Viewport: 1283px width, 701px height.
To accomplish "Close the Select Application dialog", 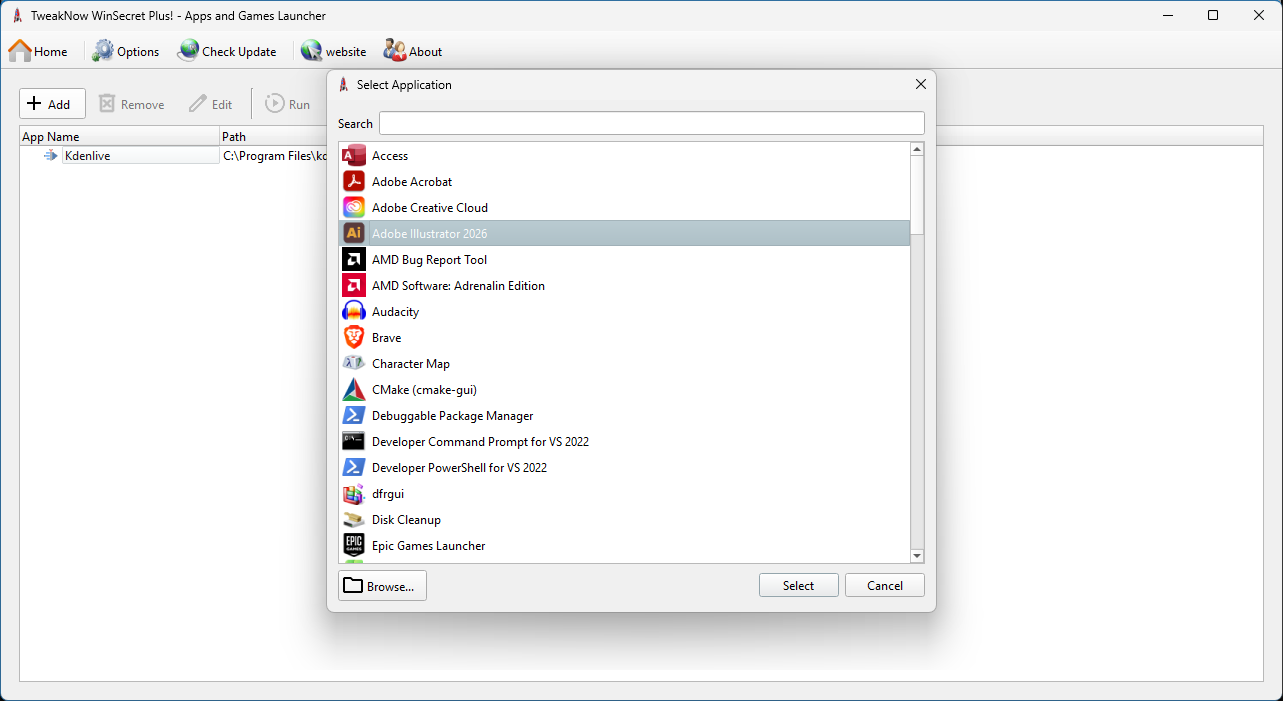I will click(920, 85).
